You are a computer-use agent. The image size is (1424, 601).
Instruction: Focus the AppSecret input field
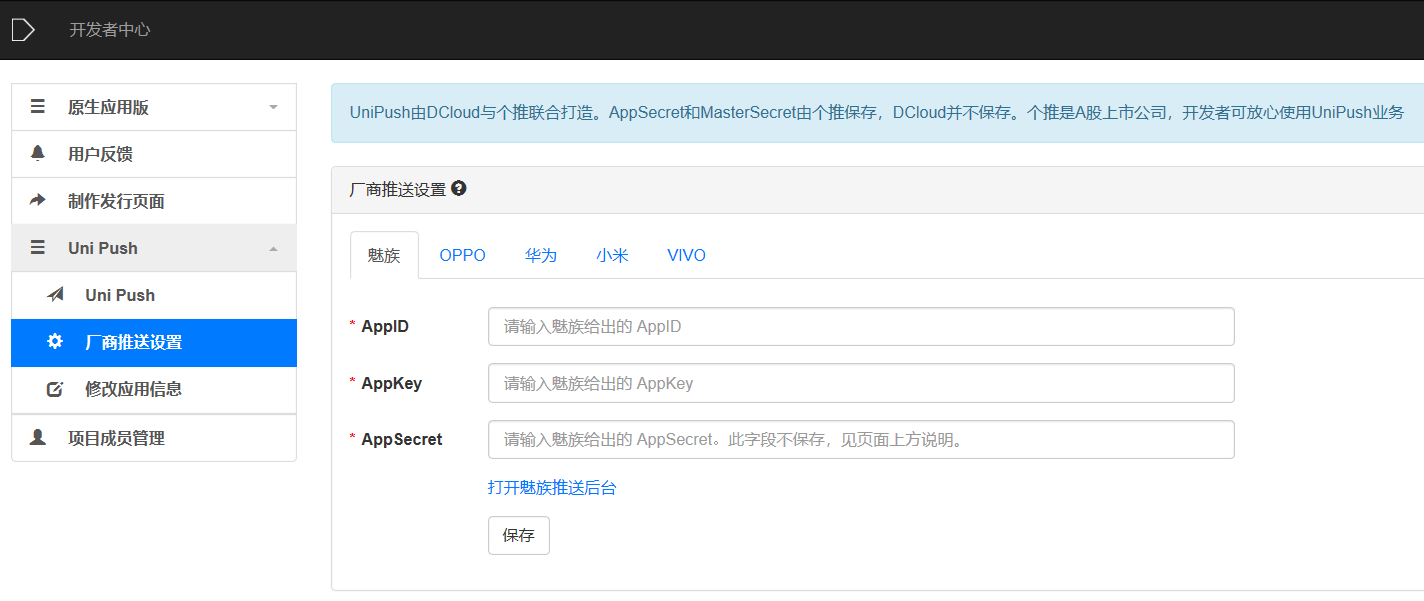tap(861, 439)
